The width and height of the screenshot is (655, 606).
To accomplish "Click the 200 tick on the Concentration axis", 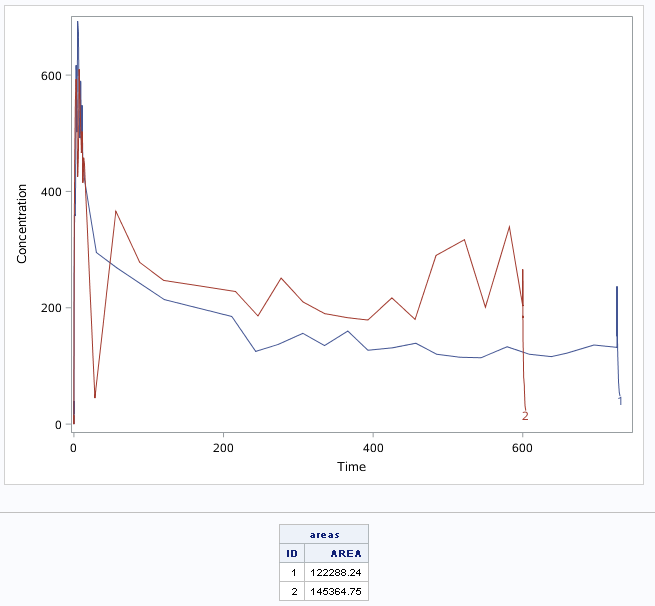I will [x=51, y=308].
